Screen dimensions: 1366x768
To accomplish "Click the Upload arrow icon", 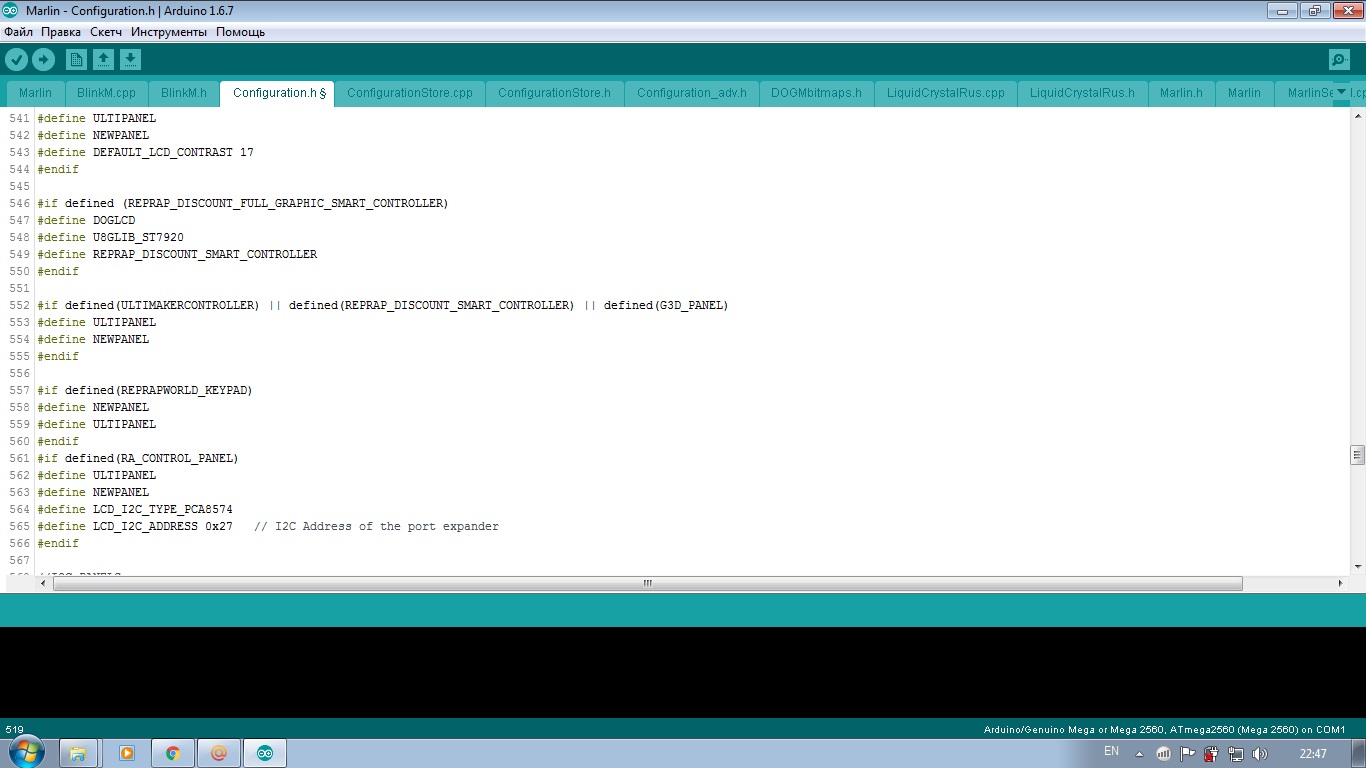I will 43,60.
